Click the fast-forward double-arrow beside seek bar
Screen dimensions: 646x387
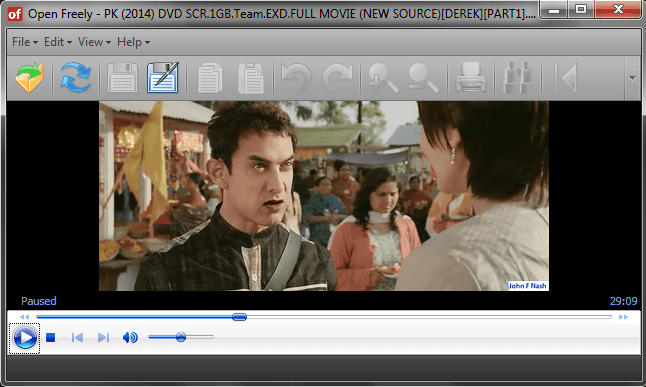[623, 317]
